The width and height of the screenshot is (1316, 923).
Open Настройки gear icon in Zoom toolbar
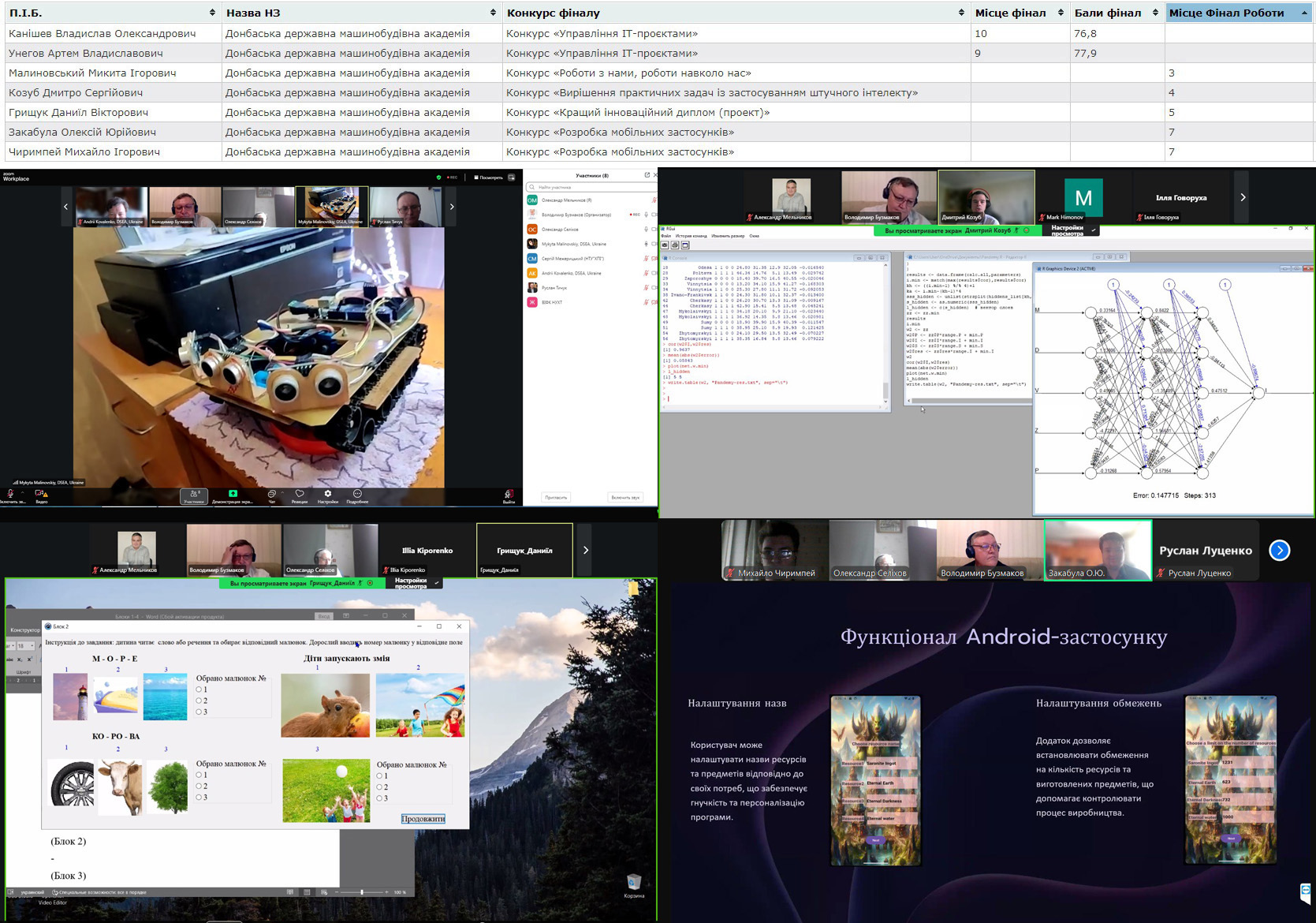pyautogui.click(x=328, y=494)
